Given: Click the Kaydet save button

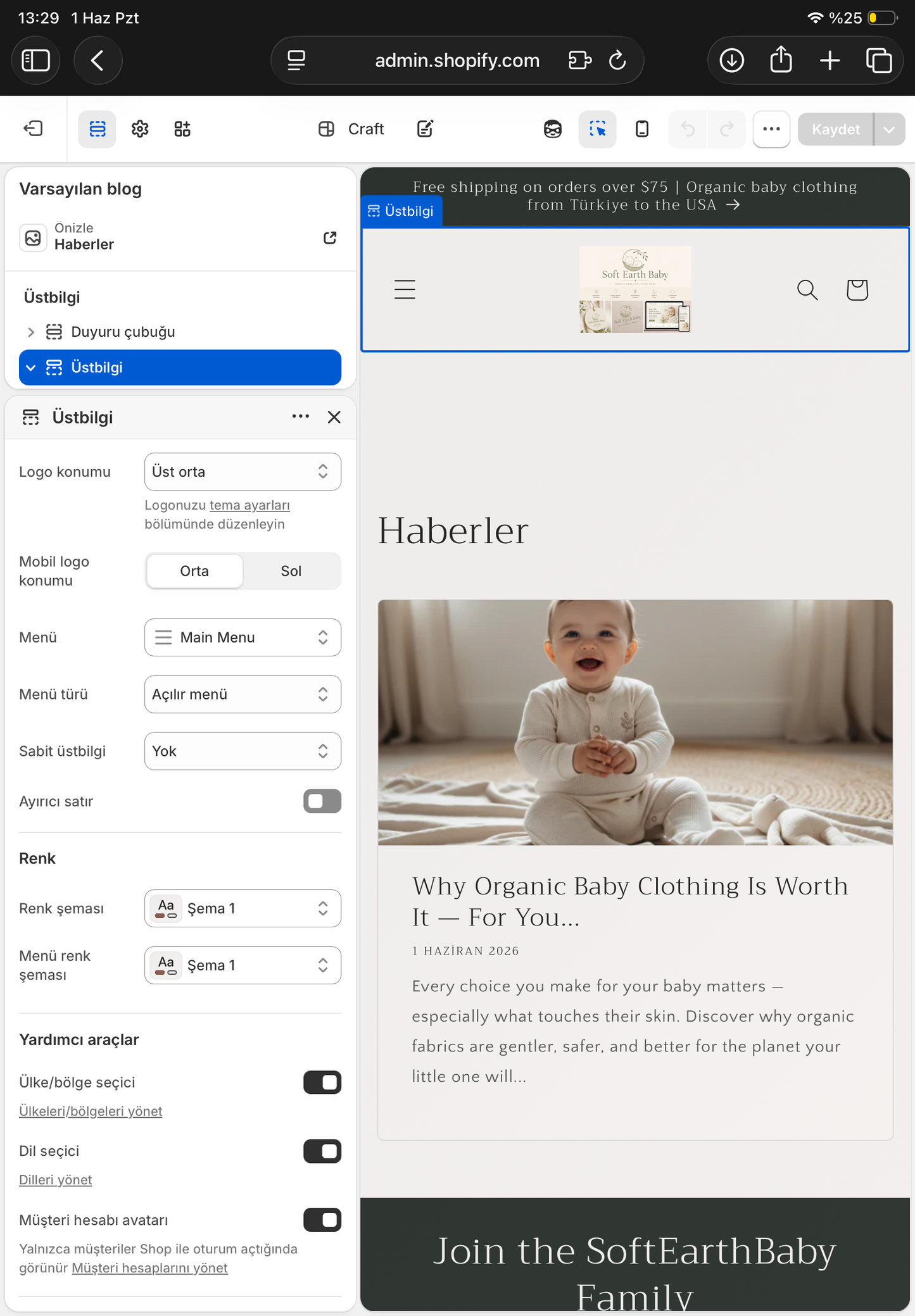Looking at the screenshot, I should pos(835,129).
